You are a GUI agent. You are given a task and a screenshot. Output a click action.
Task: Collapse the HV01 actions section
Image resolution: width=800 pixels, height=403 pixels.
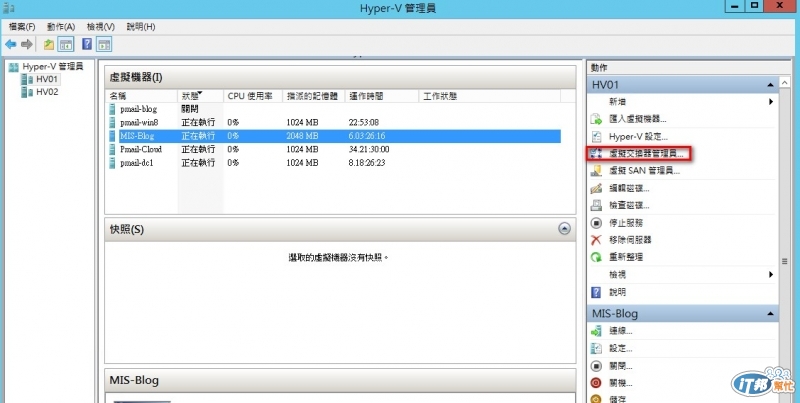click(770, 85)
